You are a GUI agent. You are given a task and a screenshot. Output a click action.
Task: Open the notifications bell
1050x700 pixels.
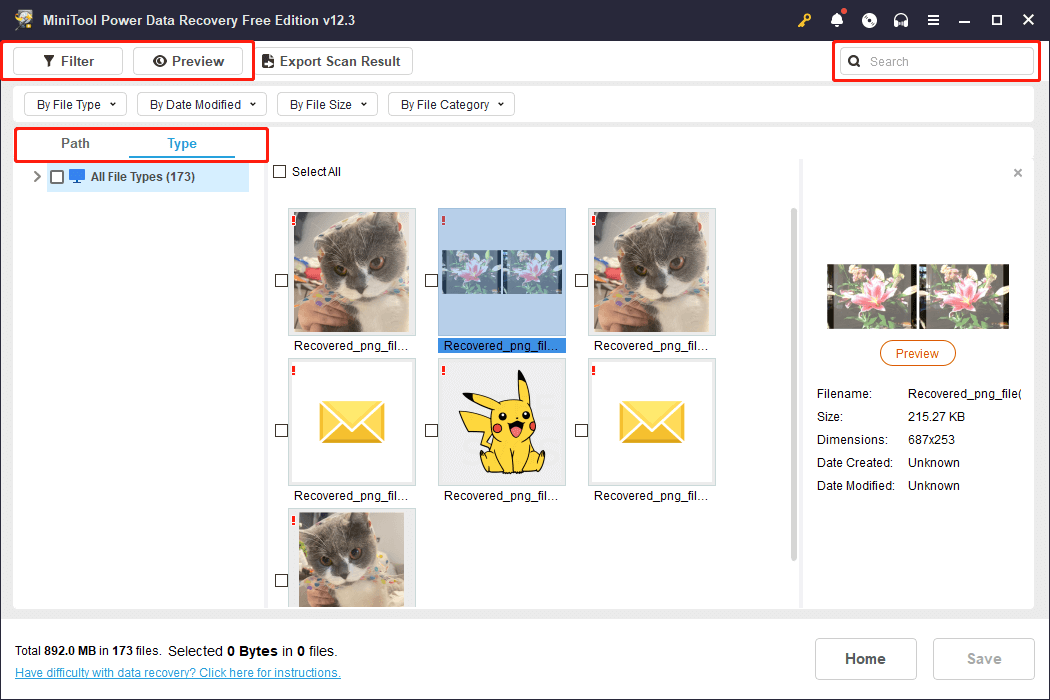coord(837,20)
